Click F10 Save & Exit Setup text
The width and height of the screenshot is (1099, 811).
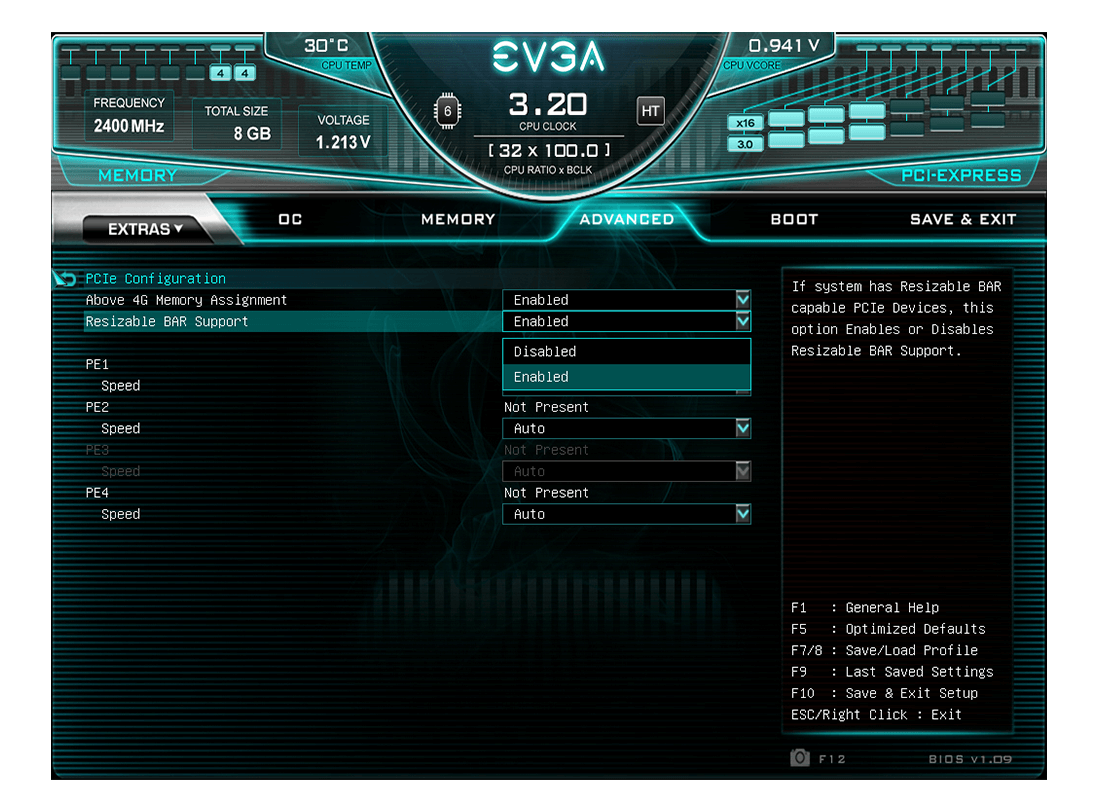(884, 693)
